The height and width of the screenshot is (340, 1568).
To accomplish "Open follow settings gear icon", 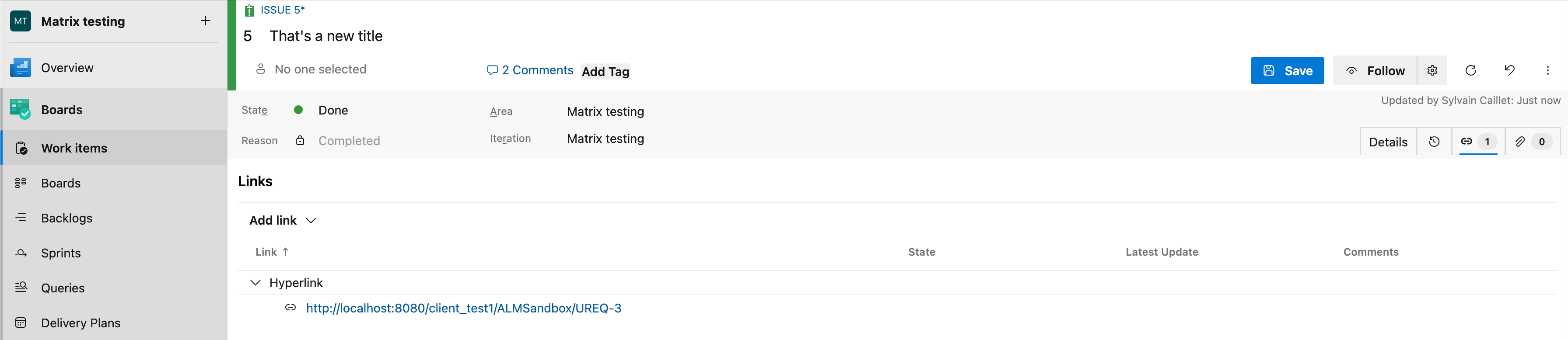I will (1431, 70).
